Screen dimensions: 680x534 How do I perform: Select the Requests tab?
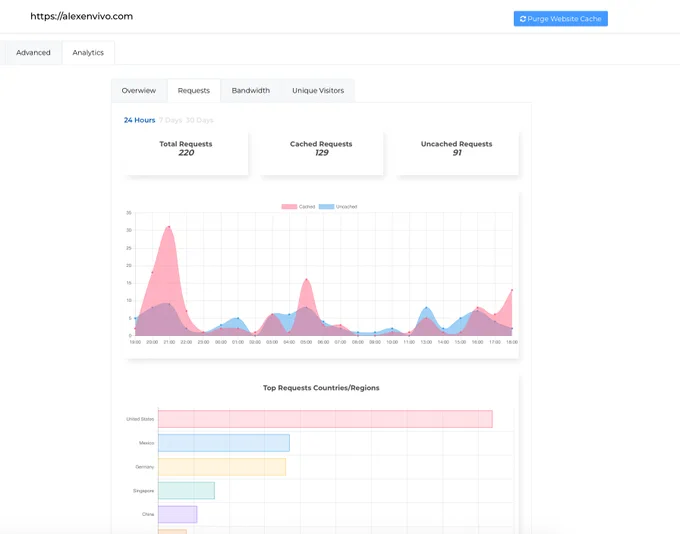194,91
